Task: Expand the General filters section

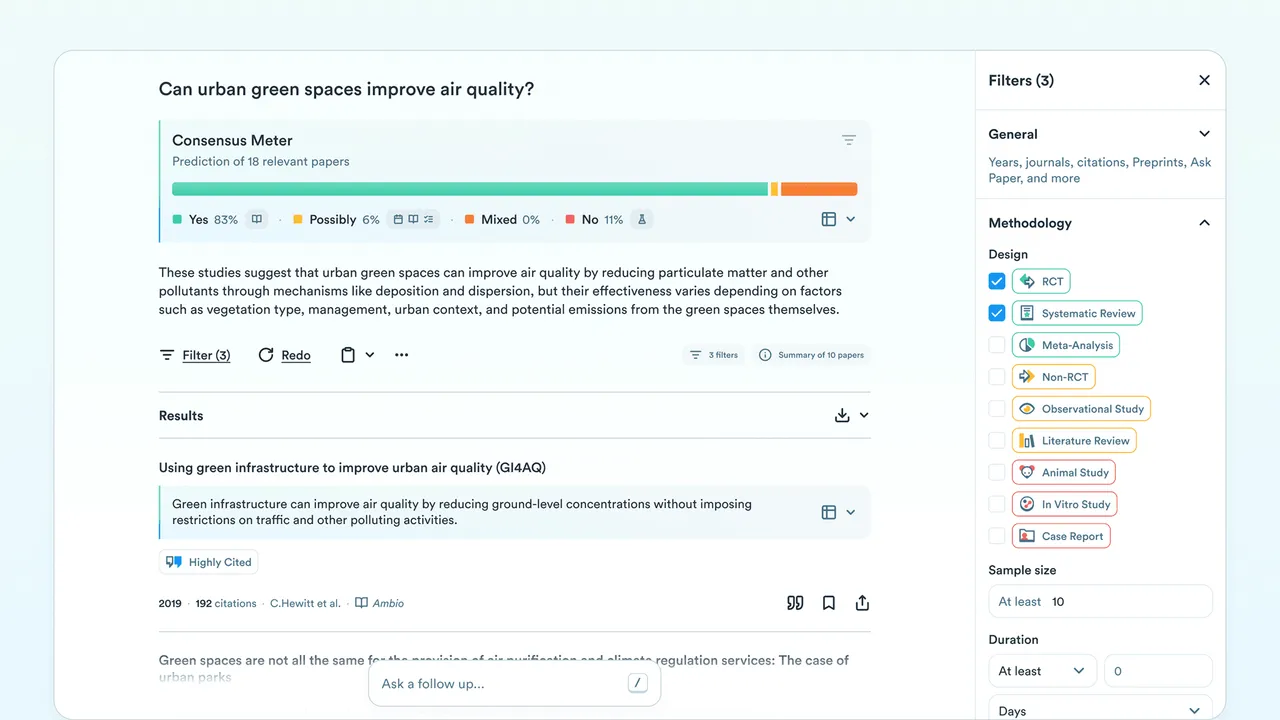Action: [1204, 134]
